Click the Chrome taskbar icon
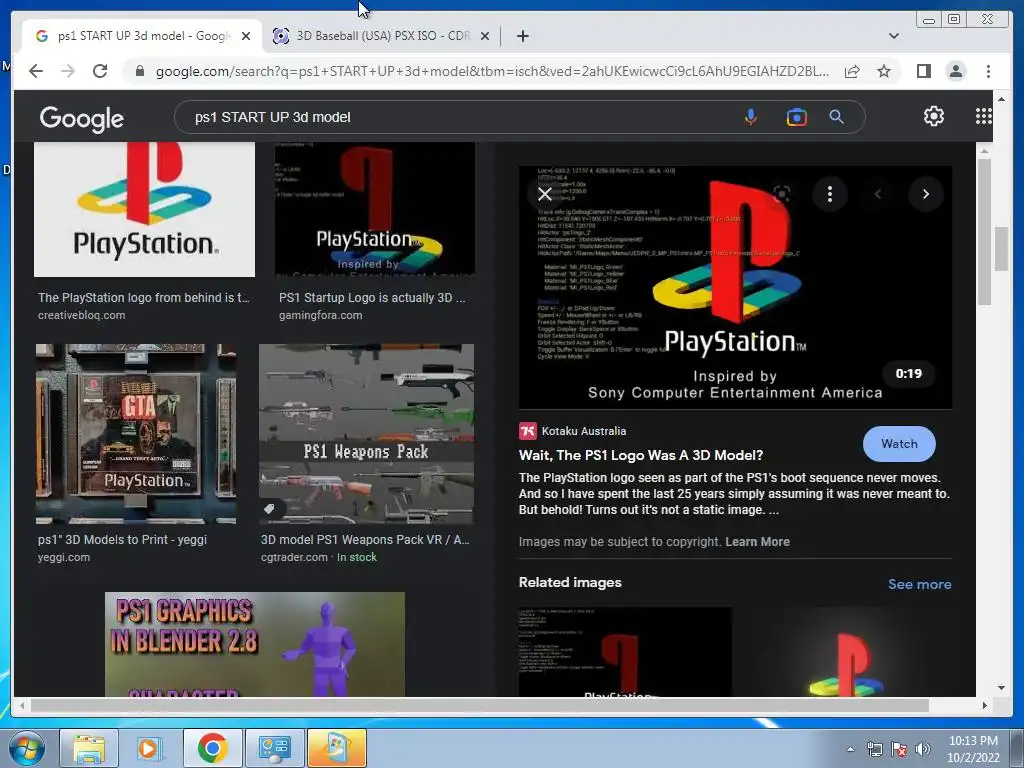Image resolution: width=1024 pixels, height=768 pixels. pyautogui.click(x=212, y=748)
